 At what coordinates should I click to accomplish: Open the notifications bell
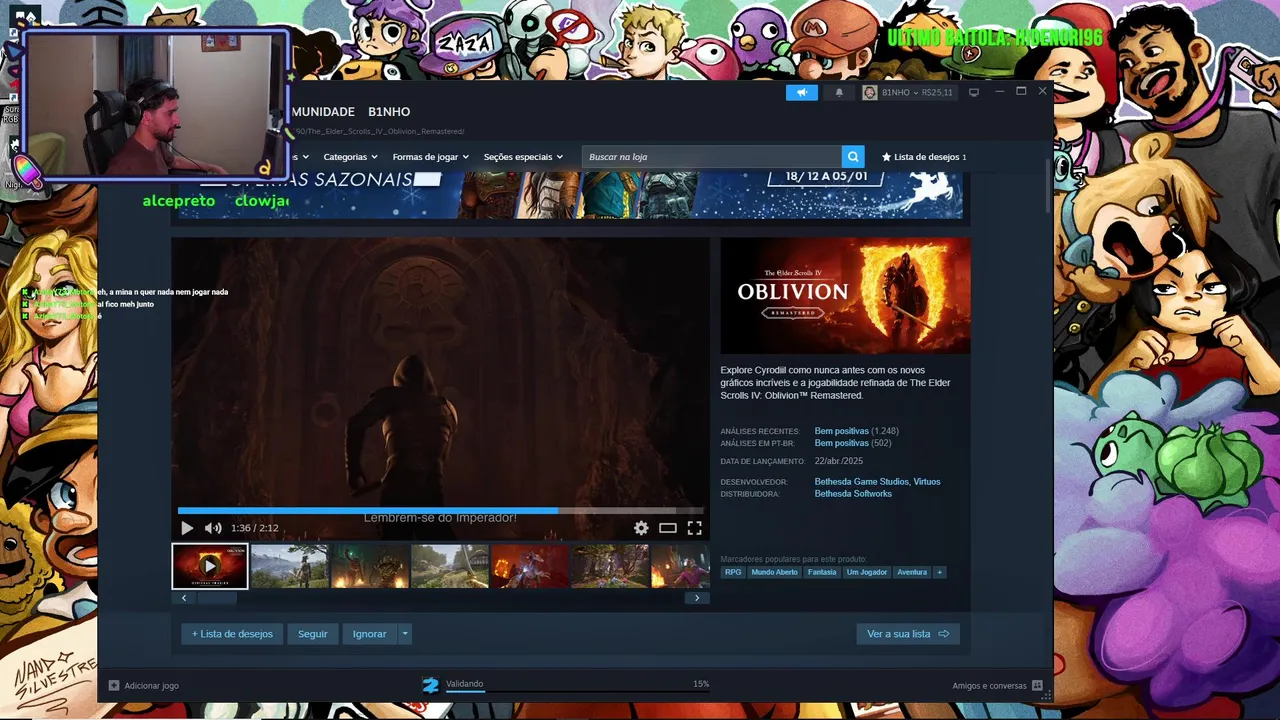tap(839, 92)
